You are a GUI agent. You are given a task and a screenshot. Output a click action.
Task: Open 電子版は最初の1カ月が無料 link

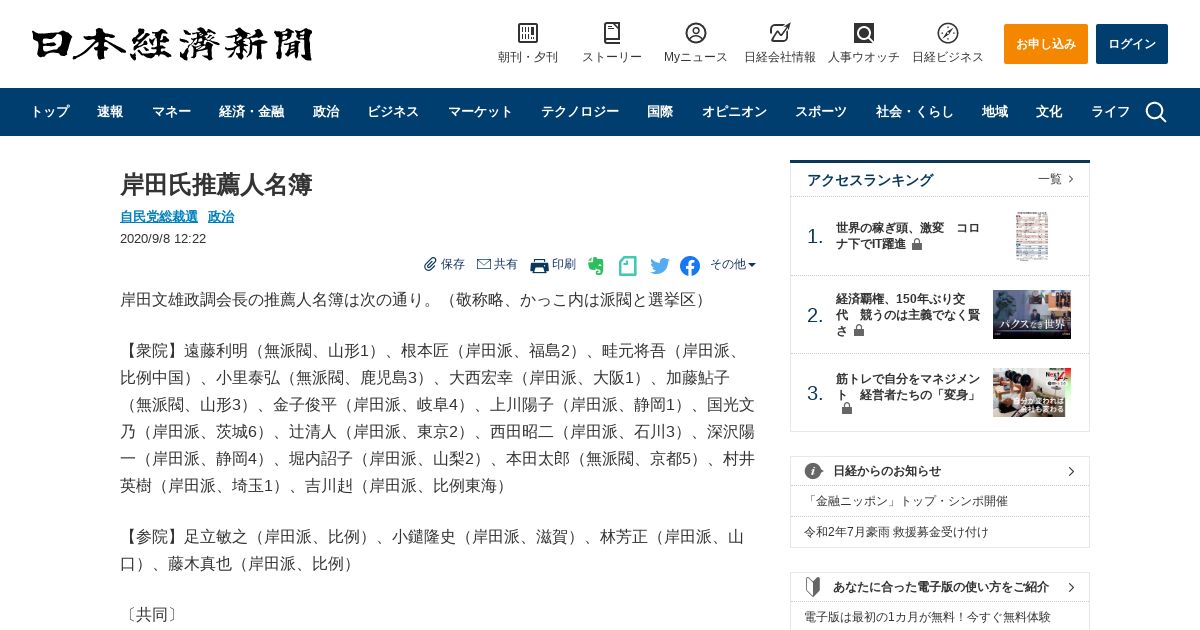(927, 617)
